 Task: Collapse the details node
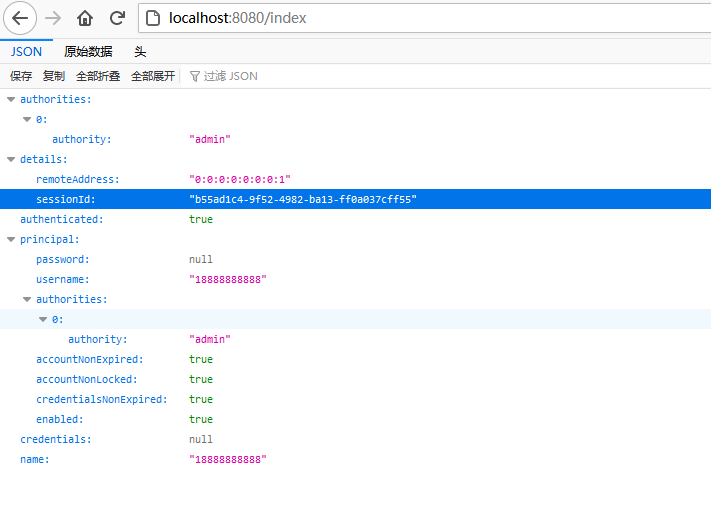[x=11, y=159]
